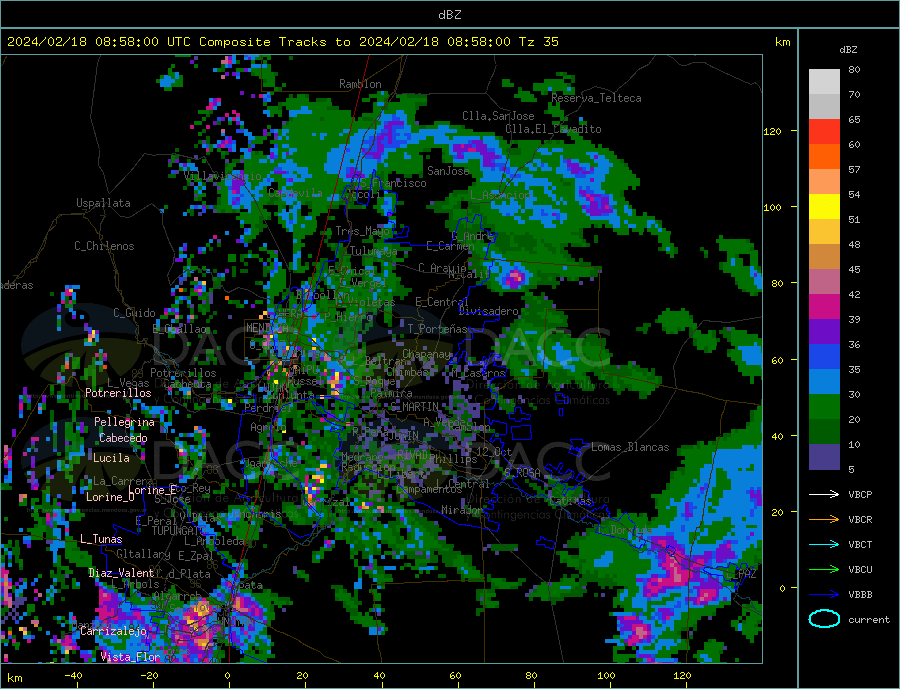Click the 'Chapanay' place label

click(427, 354)
